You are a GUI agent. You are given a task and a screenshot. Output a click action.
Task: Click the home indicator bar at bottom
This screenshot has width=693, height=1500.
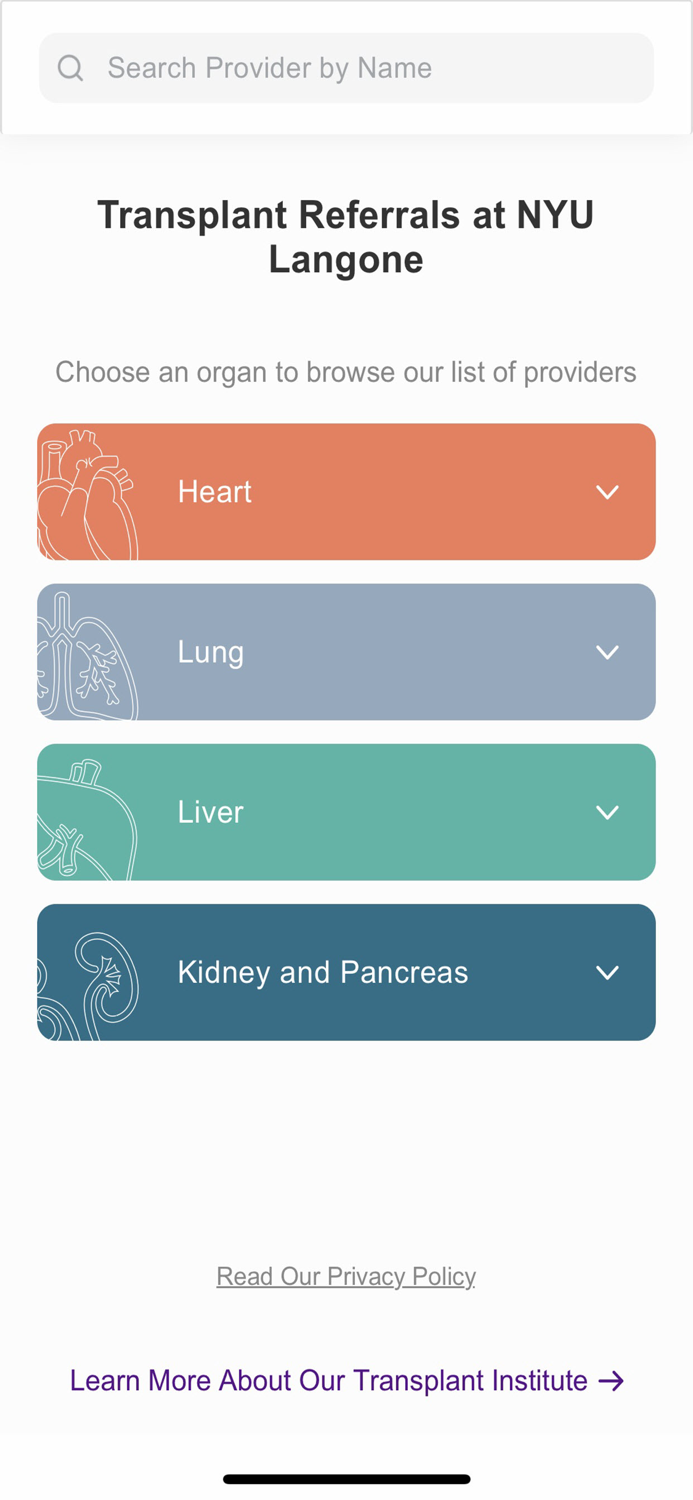pyautogui.click(x=346, y=1478)
